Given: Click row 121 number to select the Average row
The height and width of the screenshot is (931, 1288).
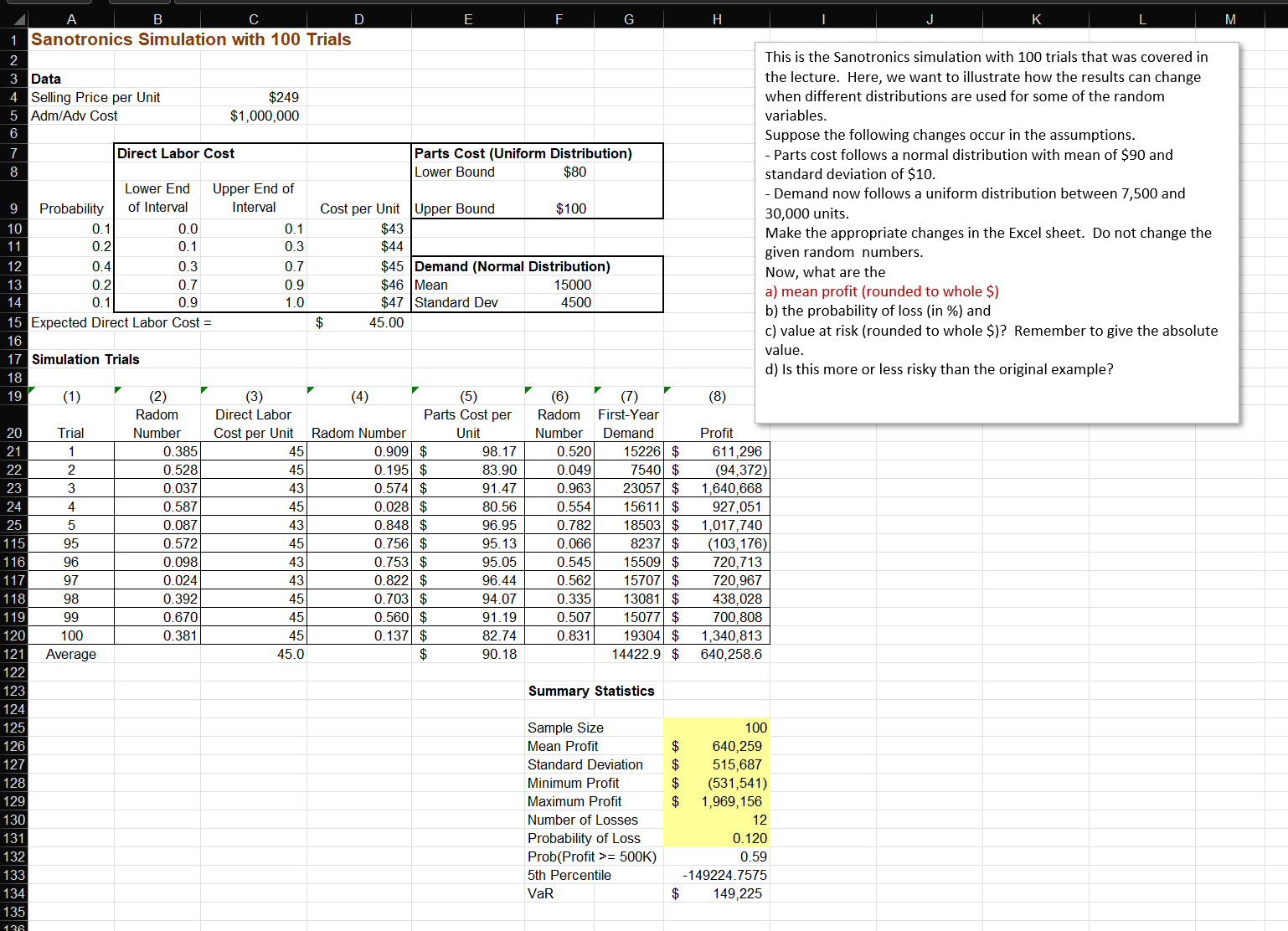Looking at the screenshot, I should pyautogui.click(x=13, y=654).
